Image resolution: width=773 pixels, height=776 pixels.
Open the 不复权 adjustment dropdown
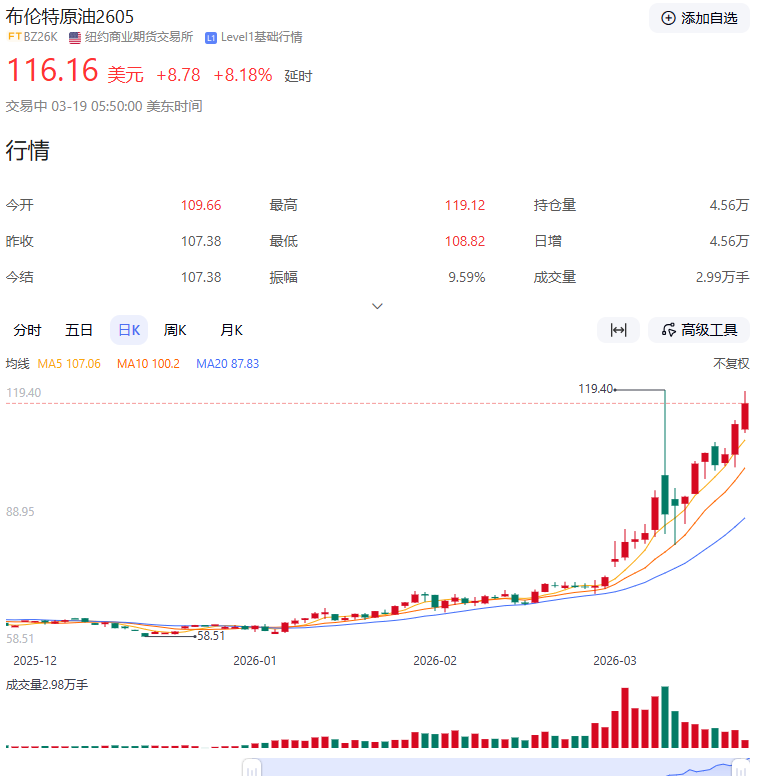[731, 364]
